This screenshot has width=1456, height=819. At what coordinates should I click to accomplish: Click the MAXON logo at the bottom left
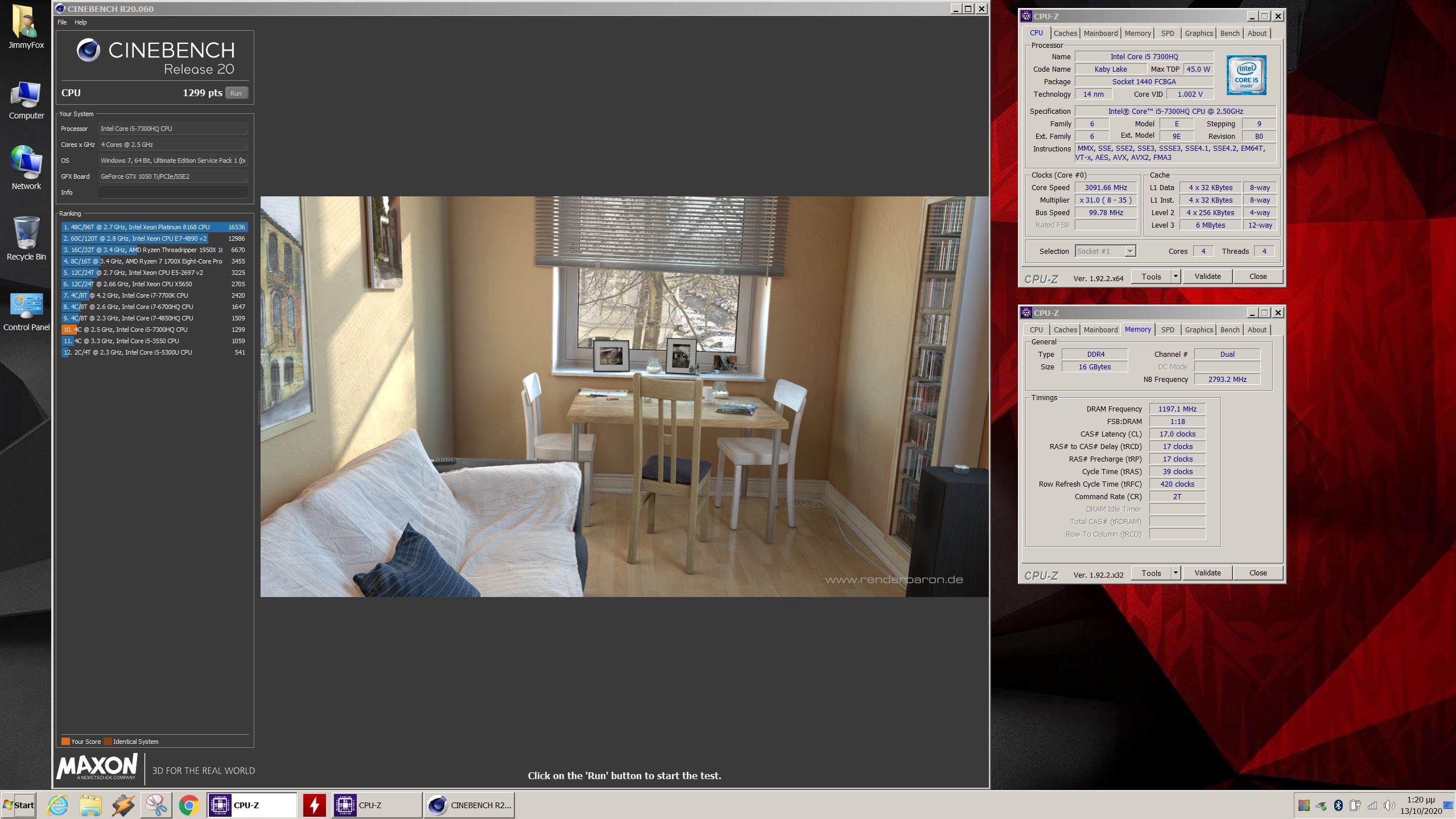click(x=97, y=766)
